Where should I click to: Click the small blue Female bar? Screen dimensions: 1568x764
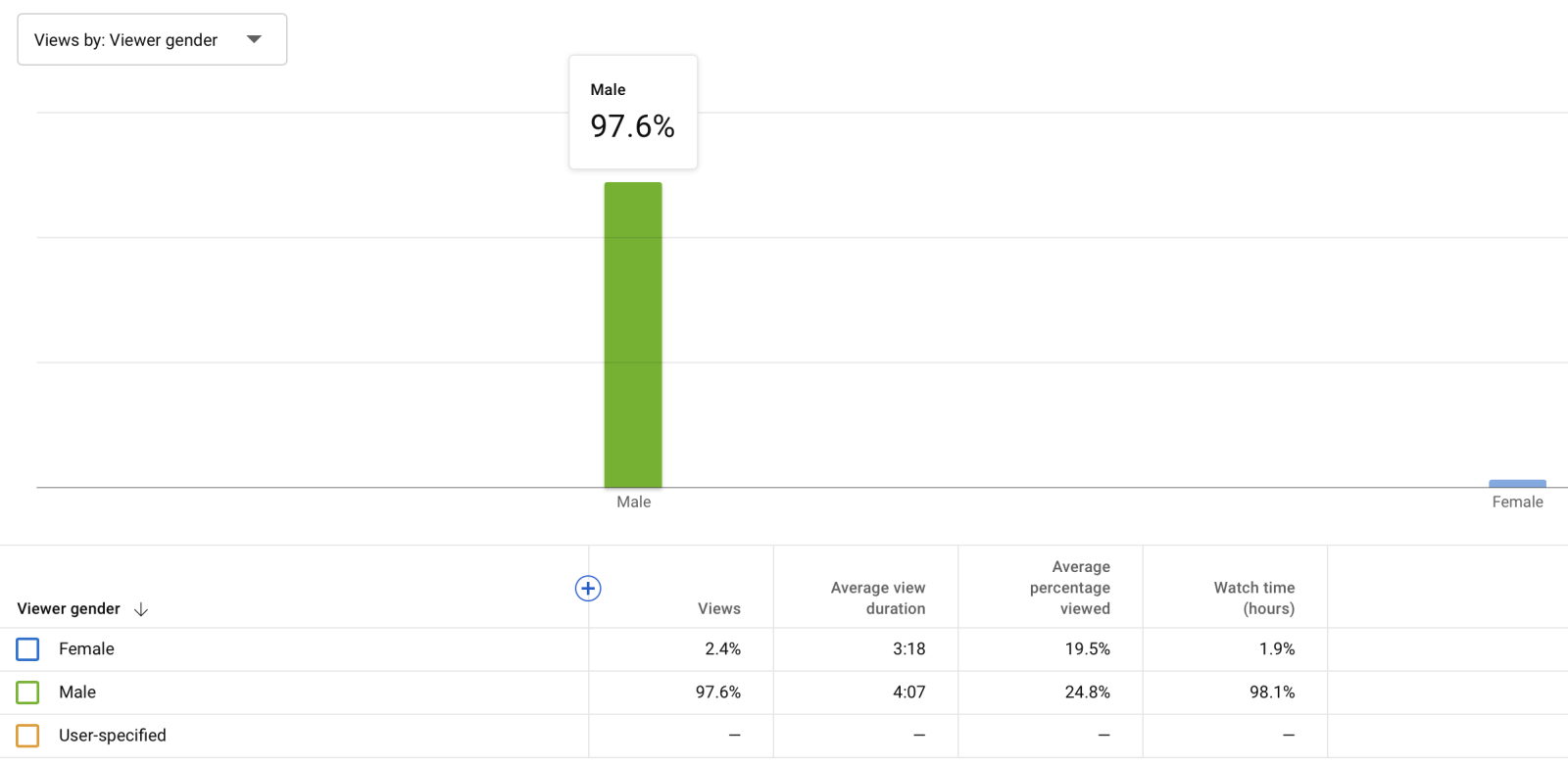point(1517,483)
